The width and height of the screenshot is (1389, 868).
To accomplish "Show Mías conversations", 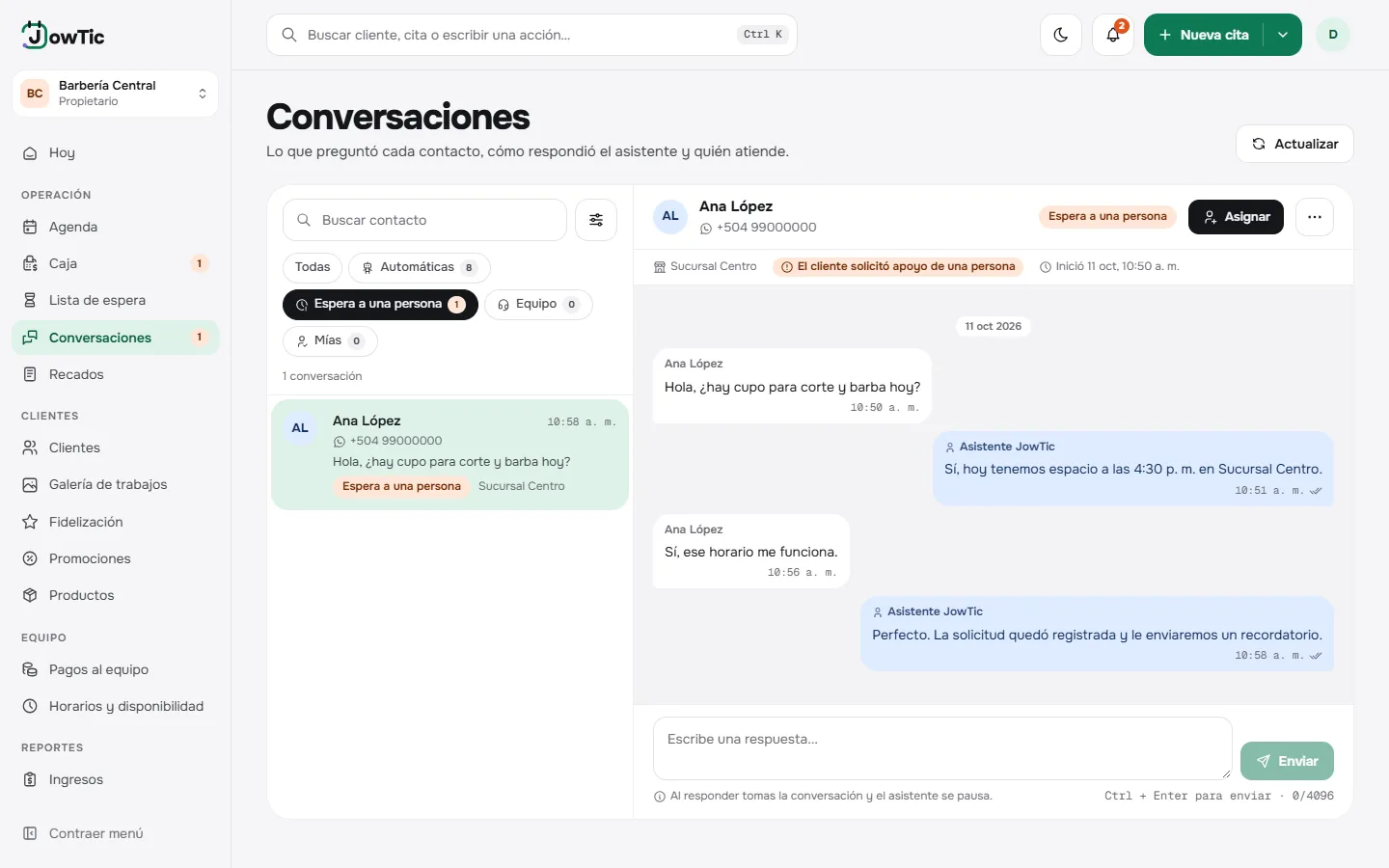I will click(x=330, y=340).
